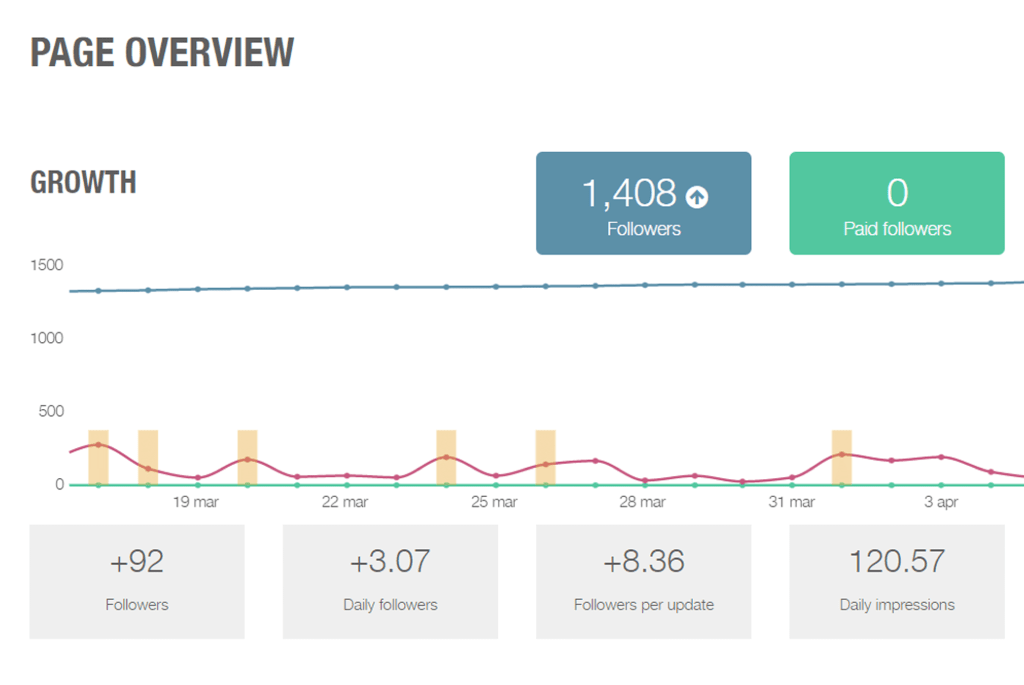Click orange bar between 25 mar and 28 mar
1024x685 pixels.
pos(545,457)
